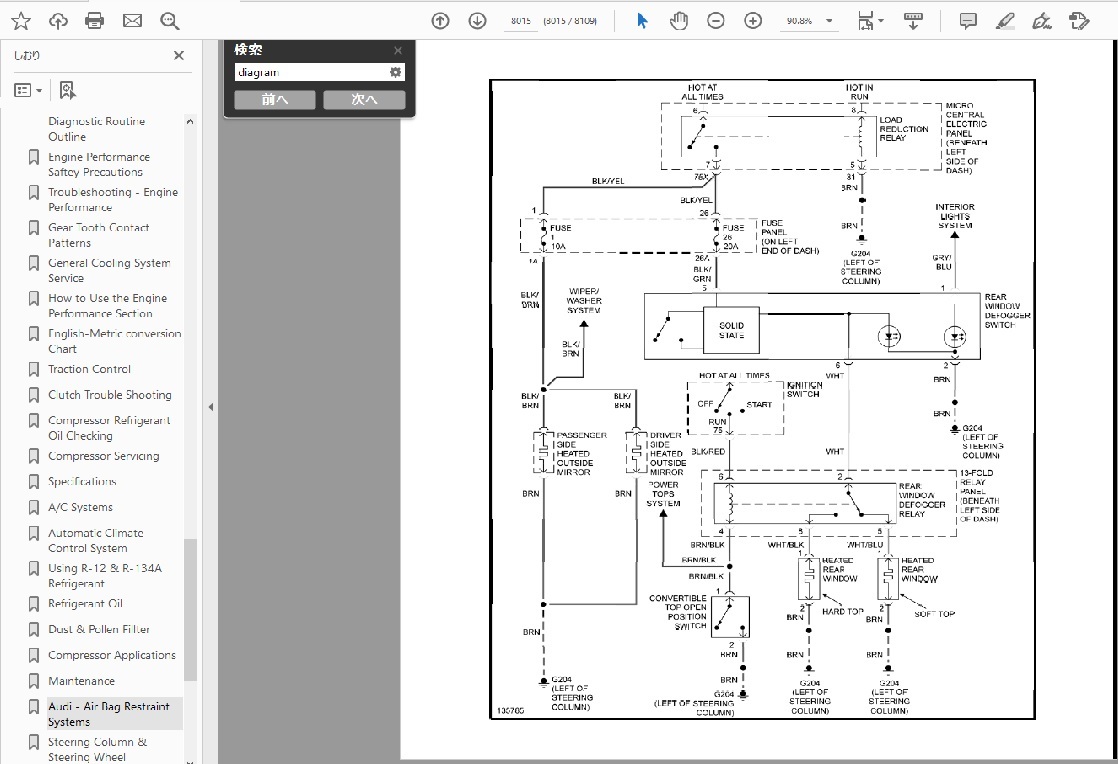The width and height of the screenshot is (1118, 764).
Task: Select the highlighter pen tool
Action: 1006,21
